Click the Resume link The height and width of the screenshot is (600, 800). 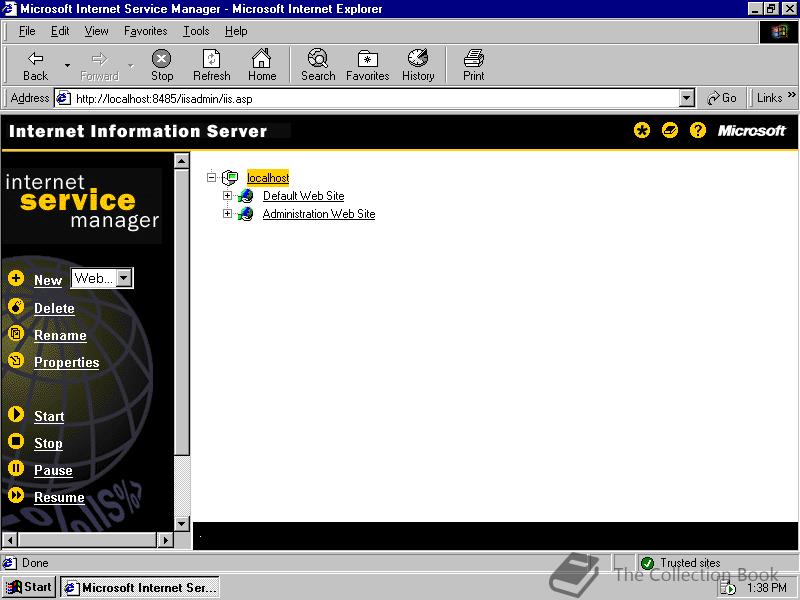[59, 497]
